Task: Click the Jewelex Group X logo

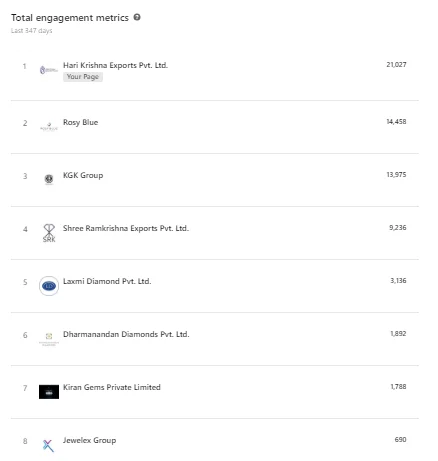Action: (x=48, y=445)
